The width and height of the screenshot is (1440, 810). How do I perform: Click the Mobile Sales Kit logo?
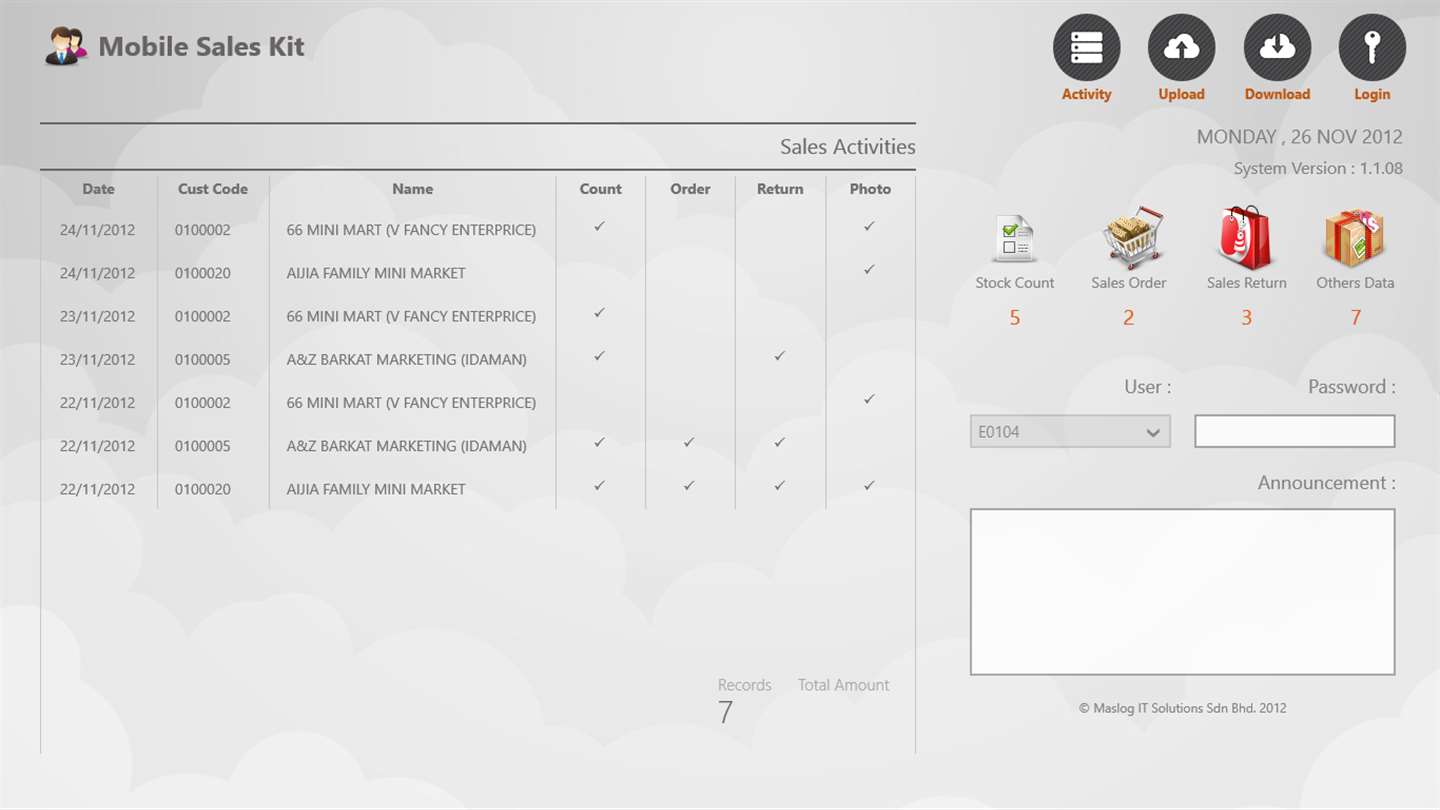pyautogui.click(x=68, y=47)
